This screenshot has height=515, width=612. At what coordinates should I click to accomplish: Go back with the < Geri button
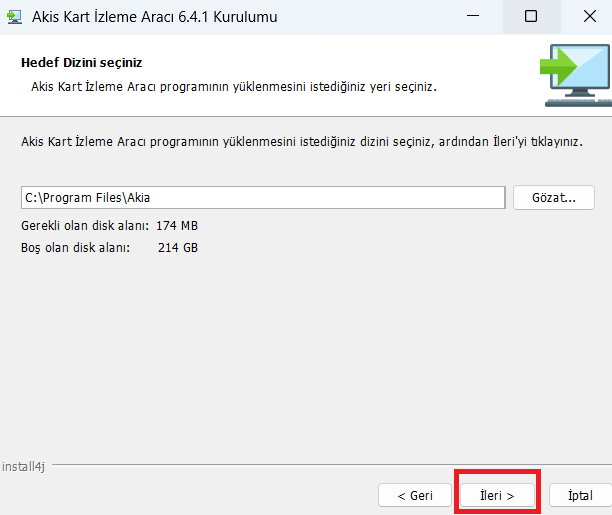pos(415,495)
